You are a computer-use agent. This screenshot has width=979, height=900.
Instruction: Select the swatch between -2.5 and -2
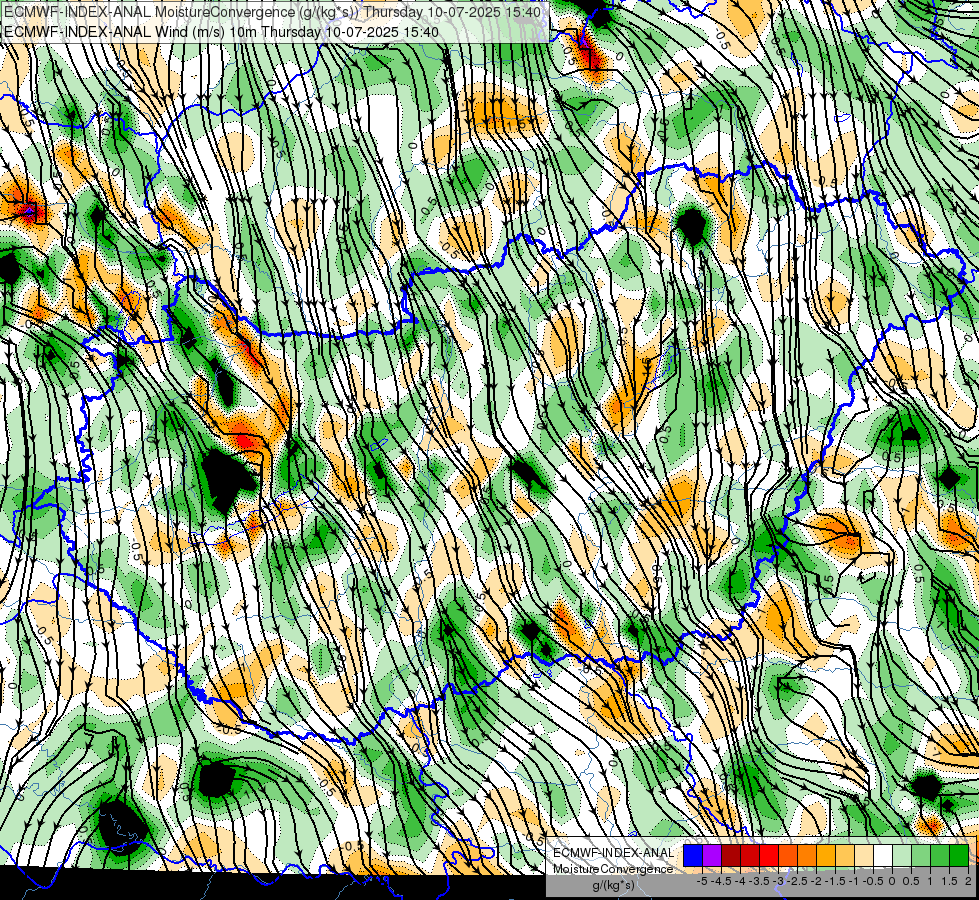[x=807, y=855]
